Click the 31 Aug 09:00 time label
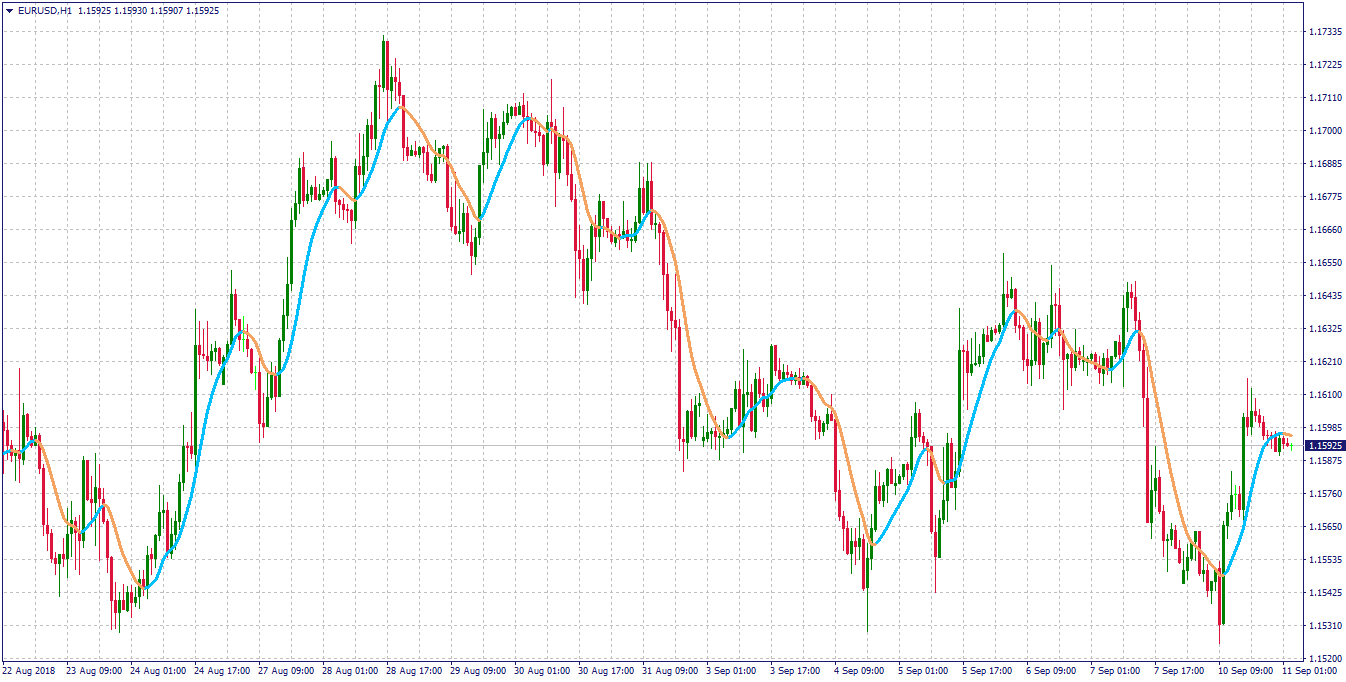The height and width of the screenshot is (682, 1346). 670,671
